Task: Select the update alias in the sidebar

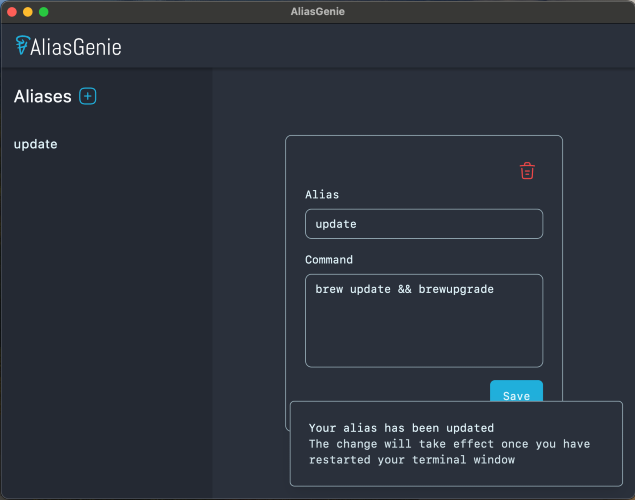Action: coord(36,144)
